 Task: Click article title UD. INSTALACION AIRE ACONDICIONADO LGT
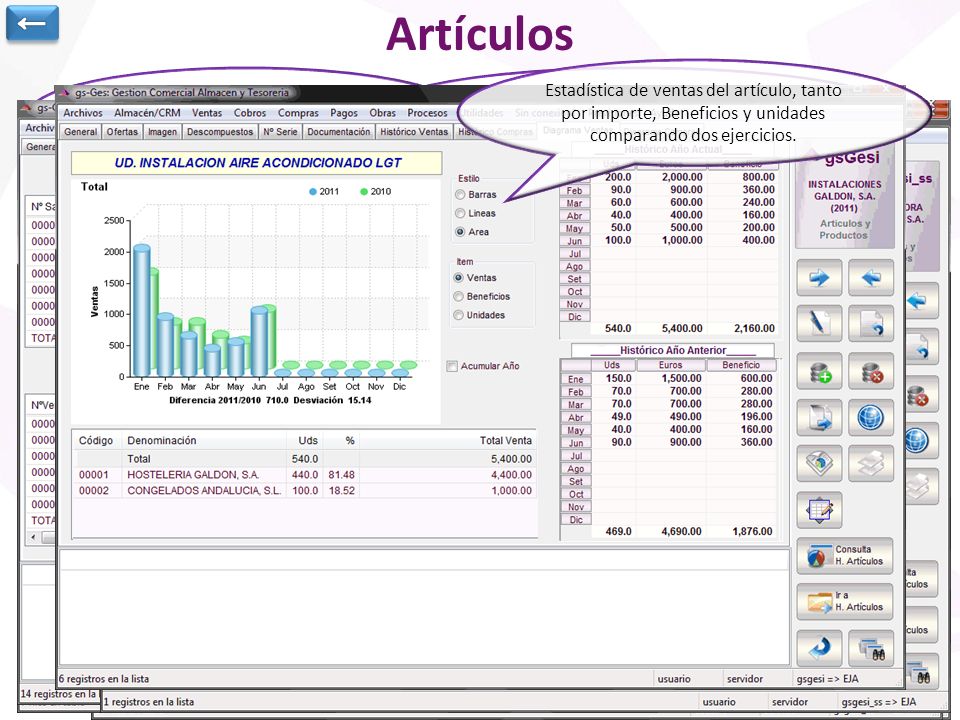[x=257, y=163]
